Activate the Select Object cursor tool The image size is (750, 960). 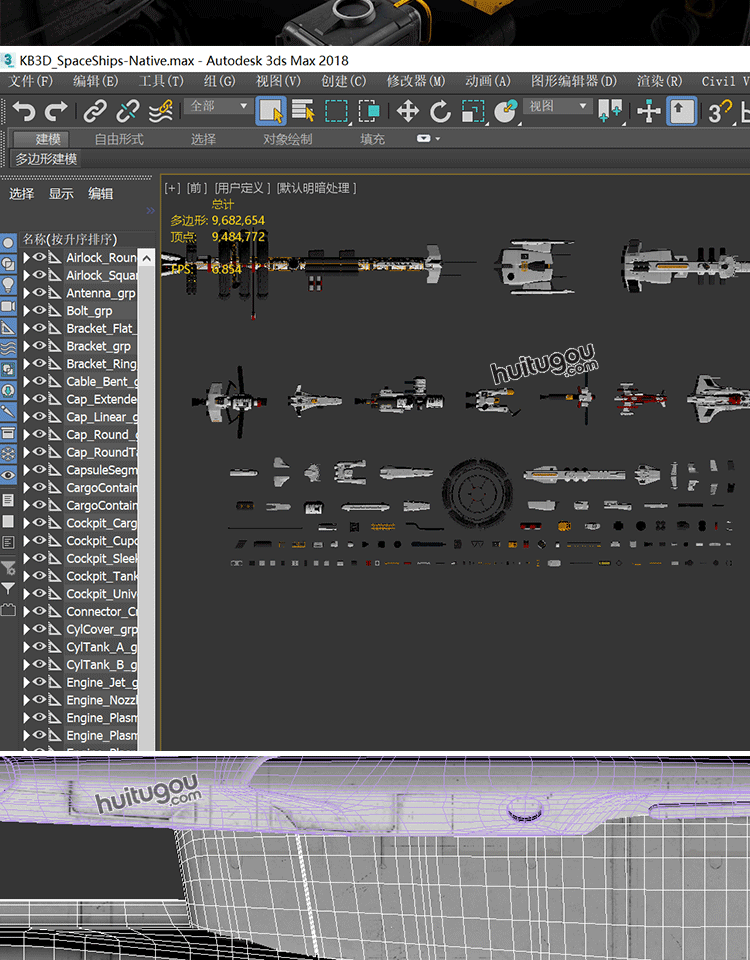[x=271, y=111]
